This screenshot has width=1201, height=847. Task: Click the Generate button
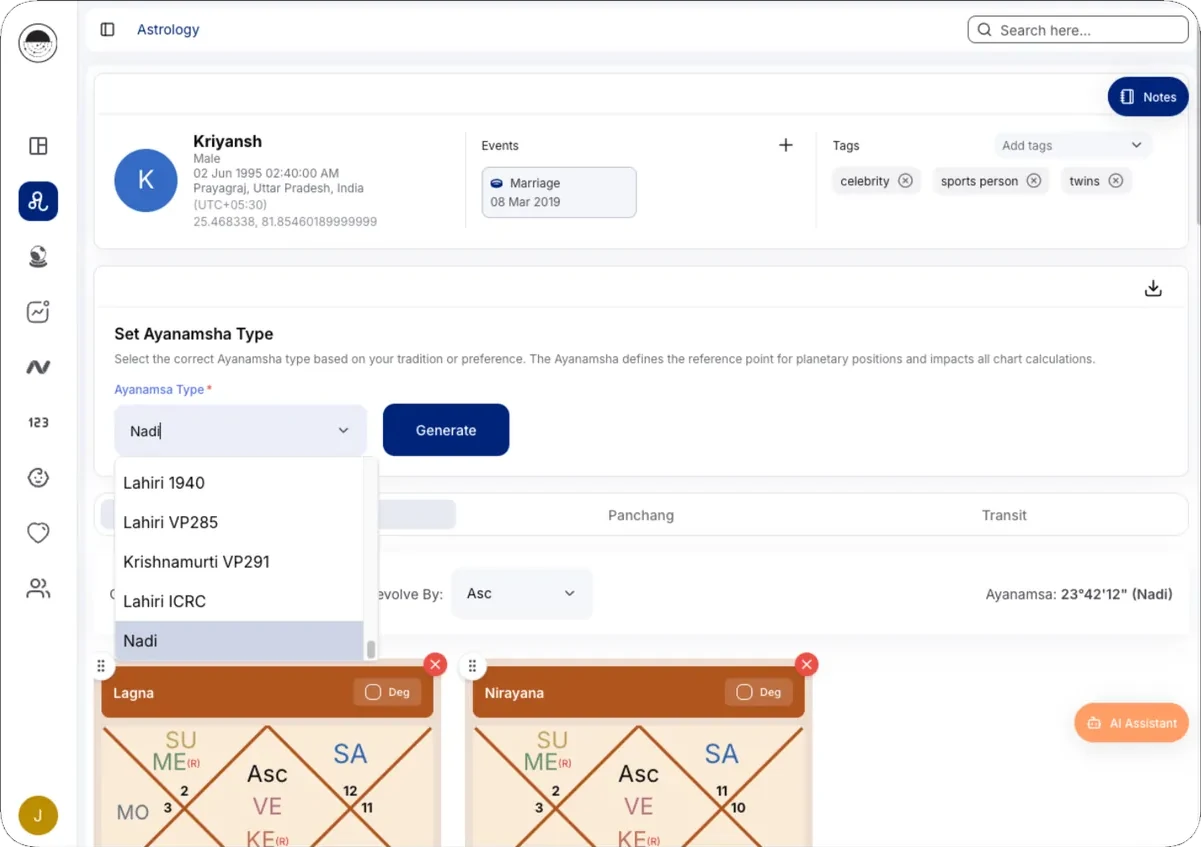(446, 430)
